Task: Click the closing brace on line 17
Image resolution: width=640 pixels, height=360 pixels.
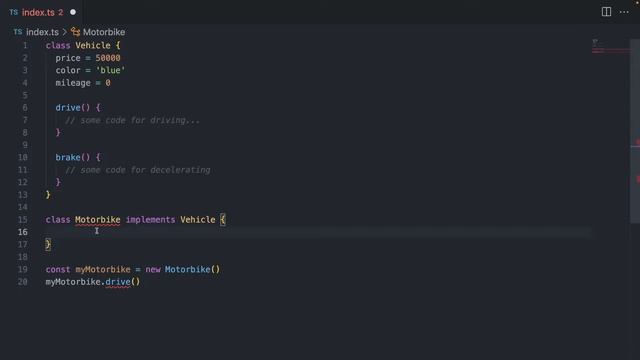Action: point(48,244)
